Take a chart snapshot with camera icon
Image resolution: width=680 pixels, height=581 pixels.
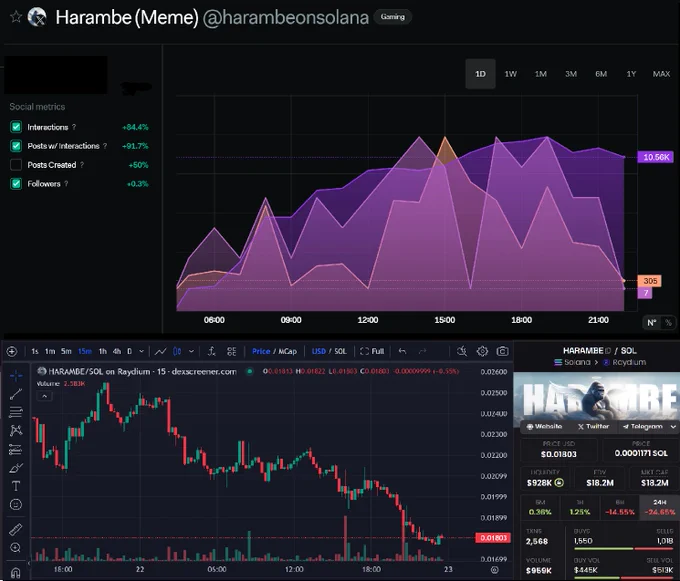[503, 351]
